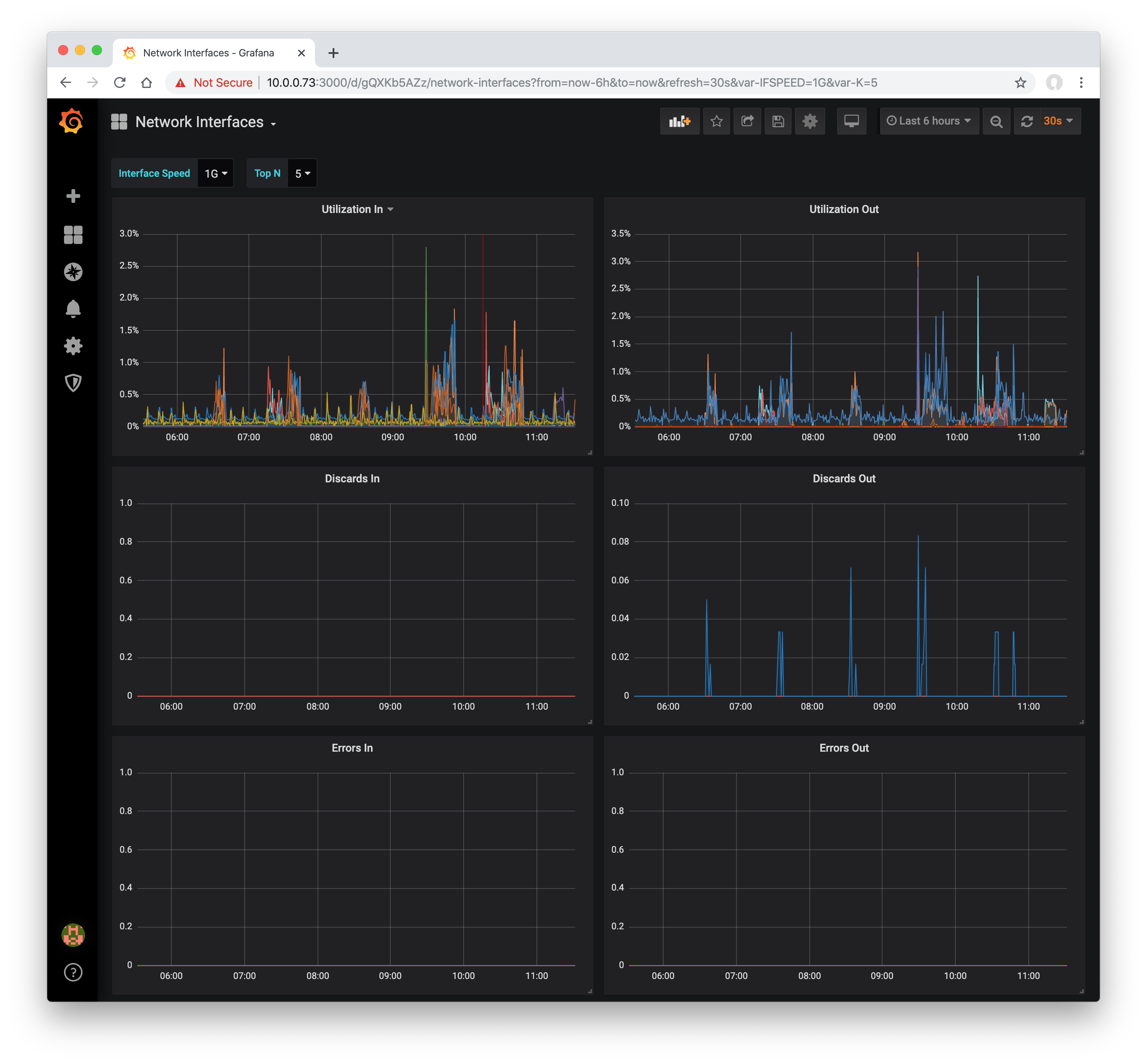Open Explore compass icon in sidebar
1147x1064 pixels.
coord(73,272)
